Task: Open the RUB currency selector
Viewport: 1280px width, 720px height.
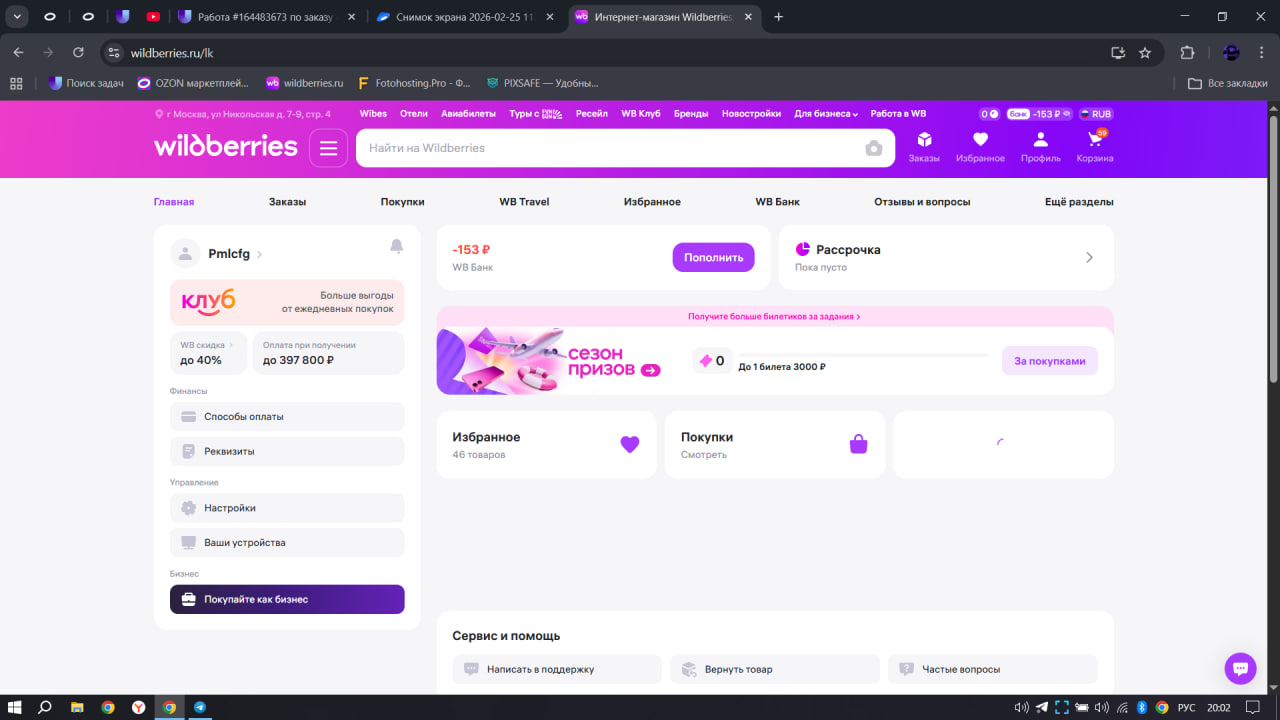Action: 1096,114
